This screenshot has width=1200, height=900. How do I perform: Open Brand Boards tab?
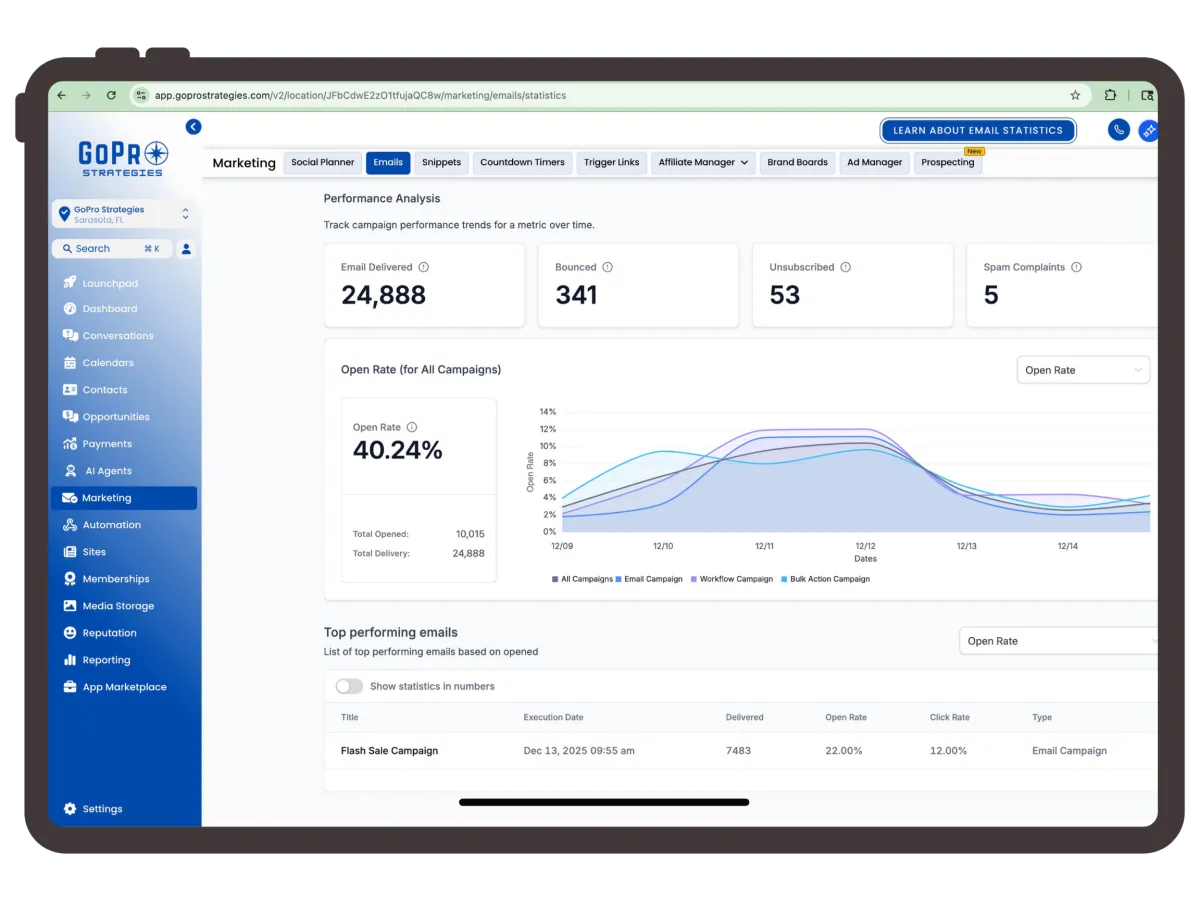(798, 162)
